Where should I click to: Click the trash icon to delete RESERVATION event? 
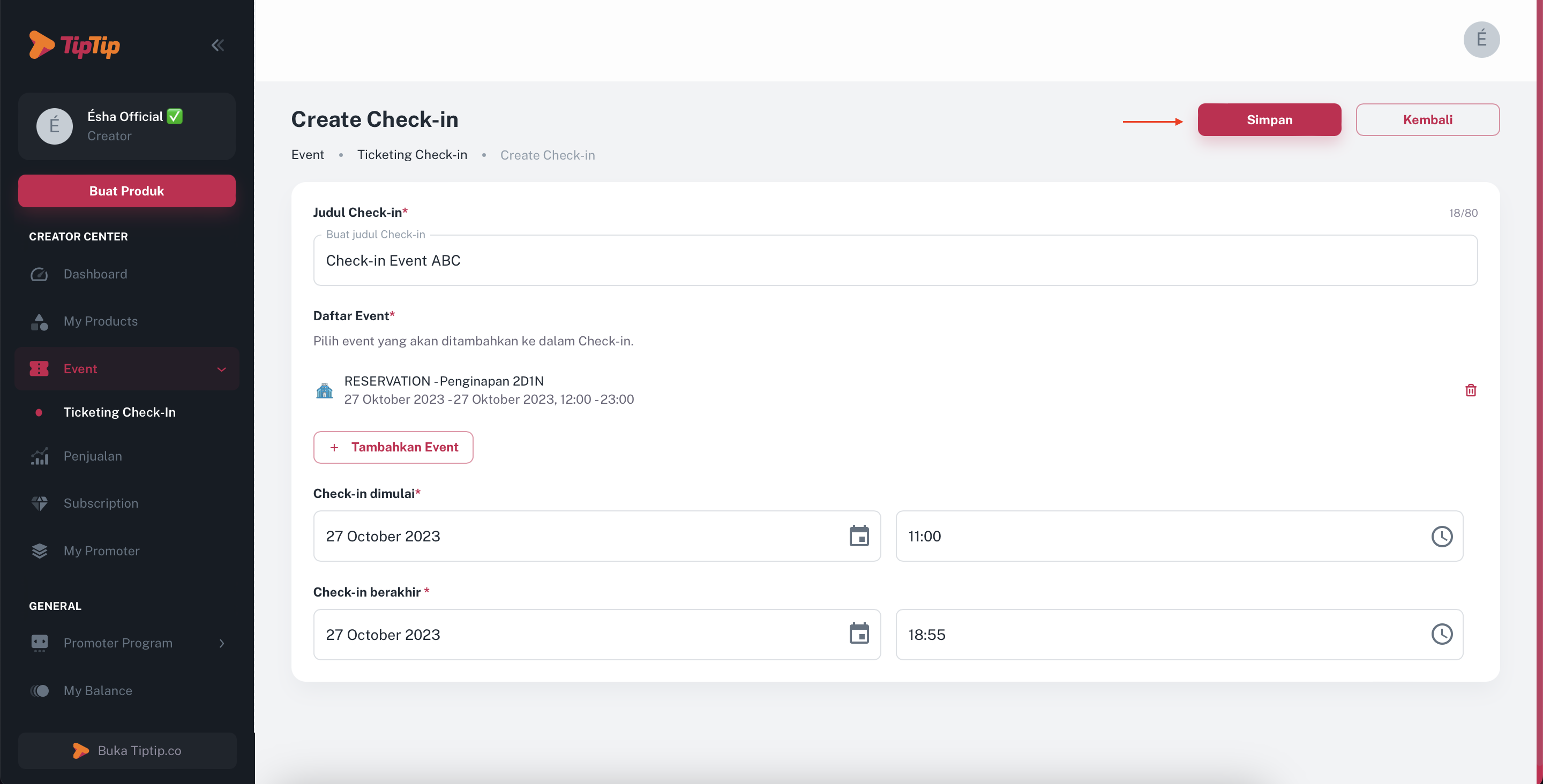pos(1471,390)
